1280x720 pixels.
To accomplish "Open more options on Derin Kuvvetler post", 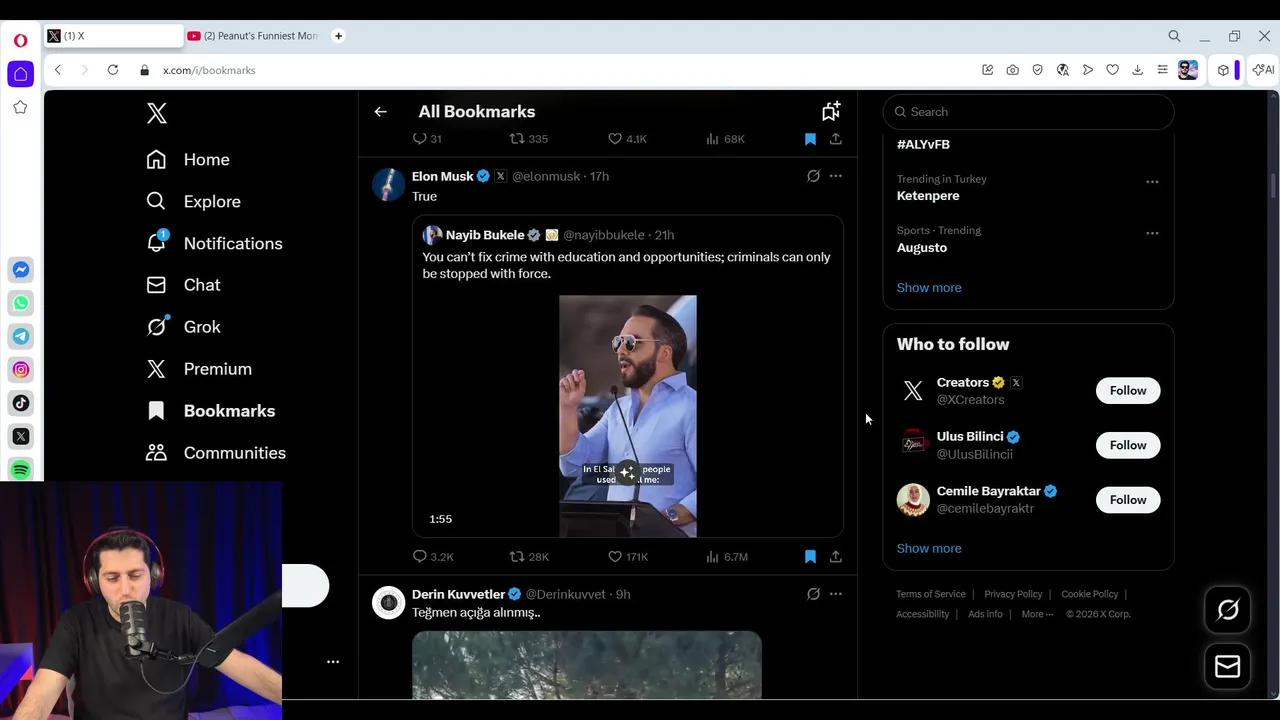I will [x=836, y=594].
